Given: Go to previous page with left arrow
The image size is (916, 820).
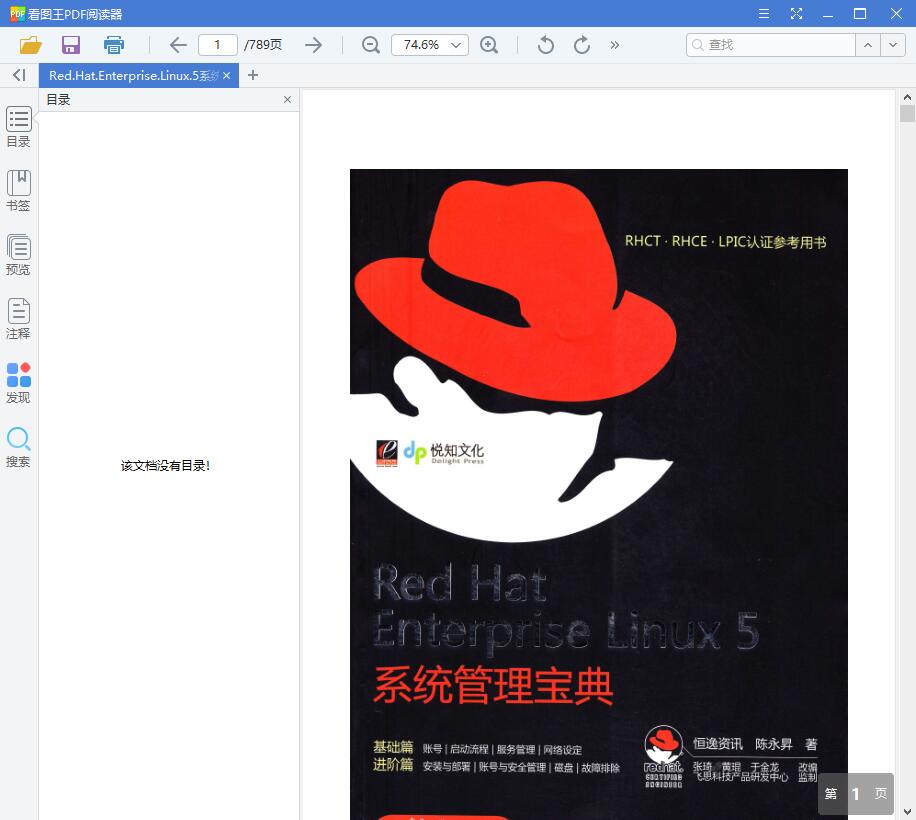Looking at the screenshot, I should (x=178, y=45).
